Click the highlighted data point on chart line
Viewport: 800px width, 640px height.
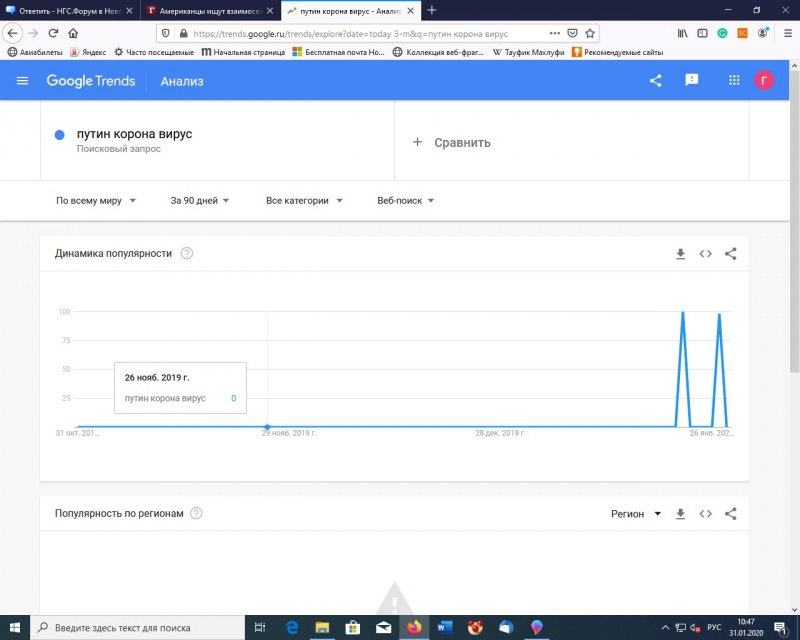click(267, 427)
